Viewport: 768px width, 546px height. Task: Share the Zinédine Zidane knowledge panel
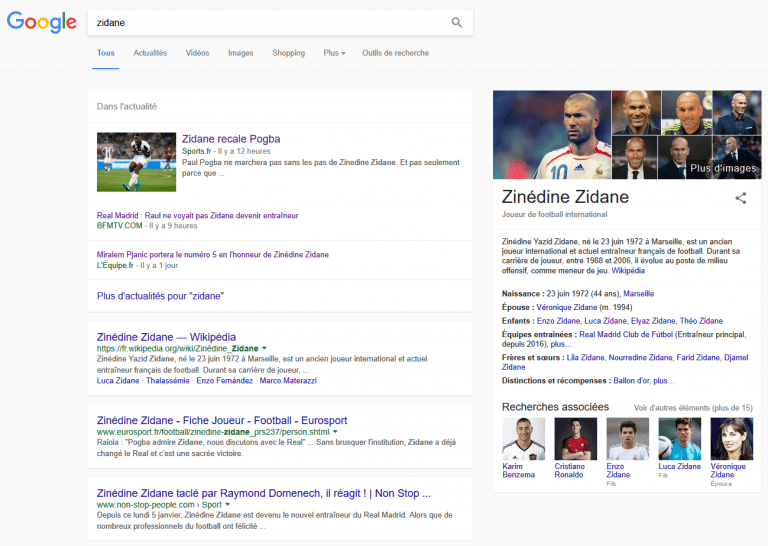click(741, 198)
